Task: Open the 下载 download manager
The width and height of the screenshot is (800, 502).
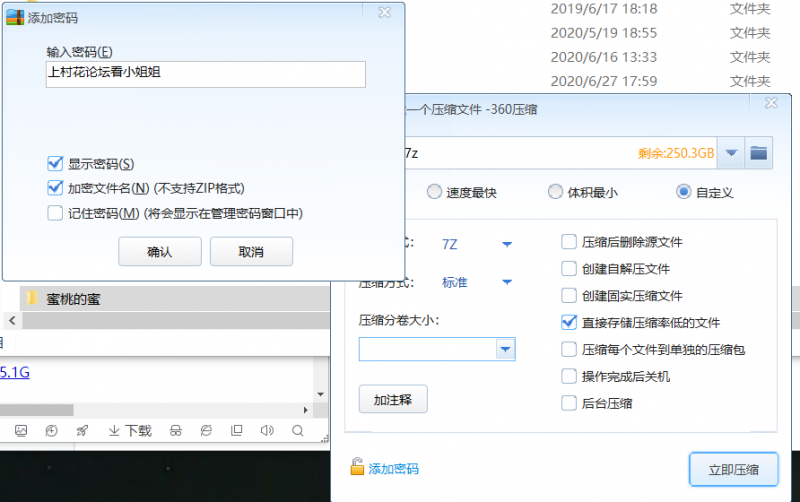Action: coord(130,431)
